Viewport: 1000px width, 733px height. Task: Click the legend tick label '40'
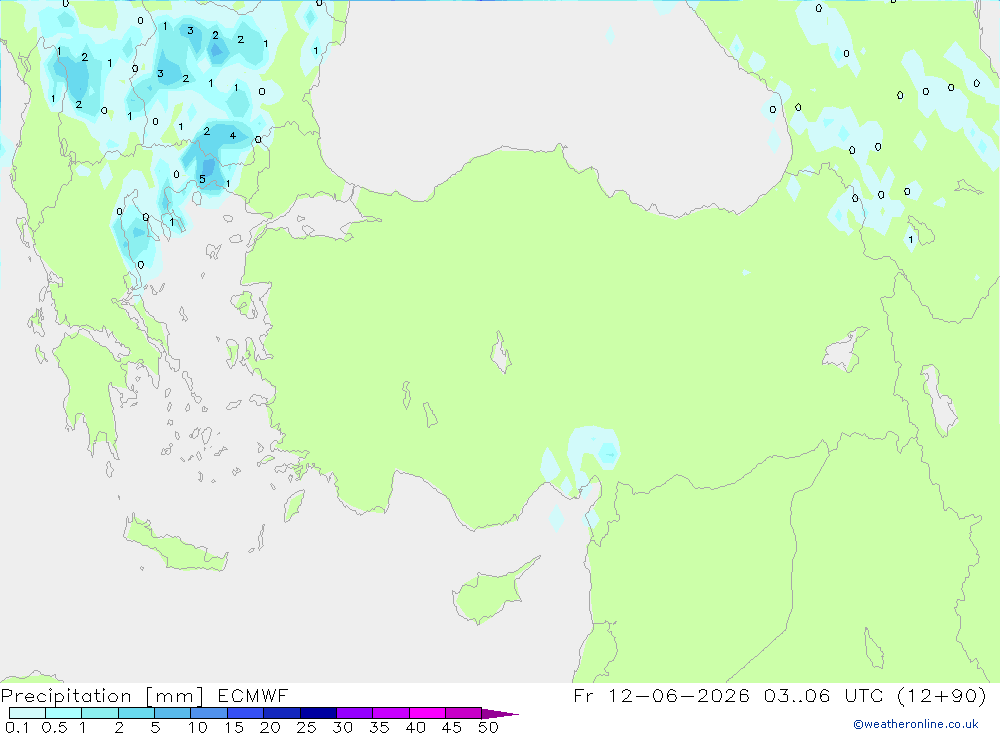click(x=416, y=727)
